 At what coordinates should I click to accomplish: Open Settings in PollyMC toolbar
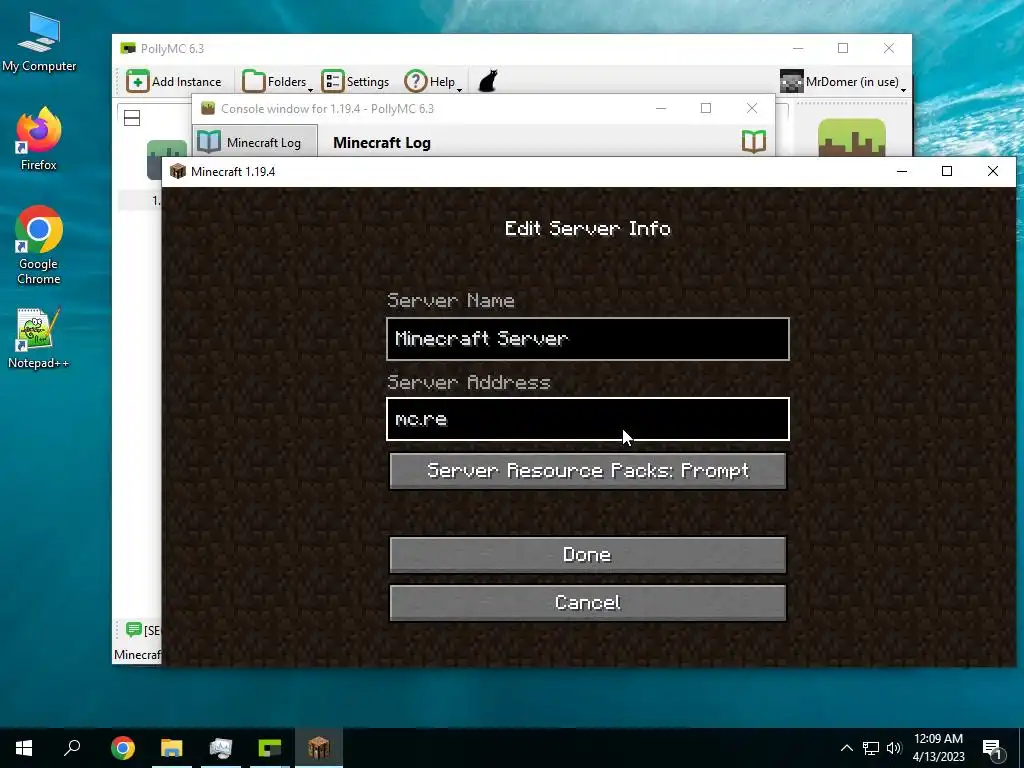(355, 82)
